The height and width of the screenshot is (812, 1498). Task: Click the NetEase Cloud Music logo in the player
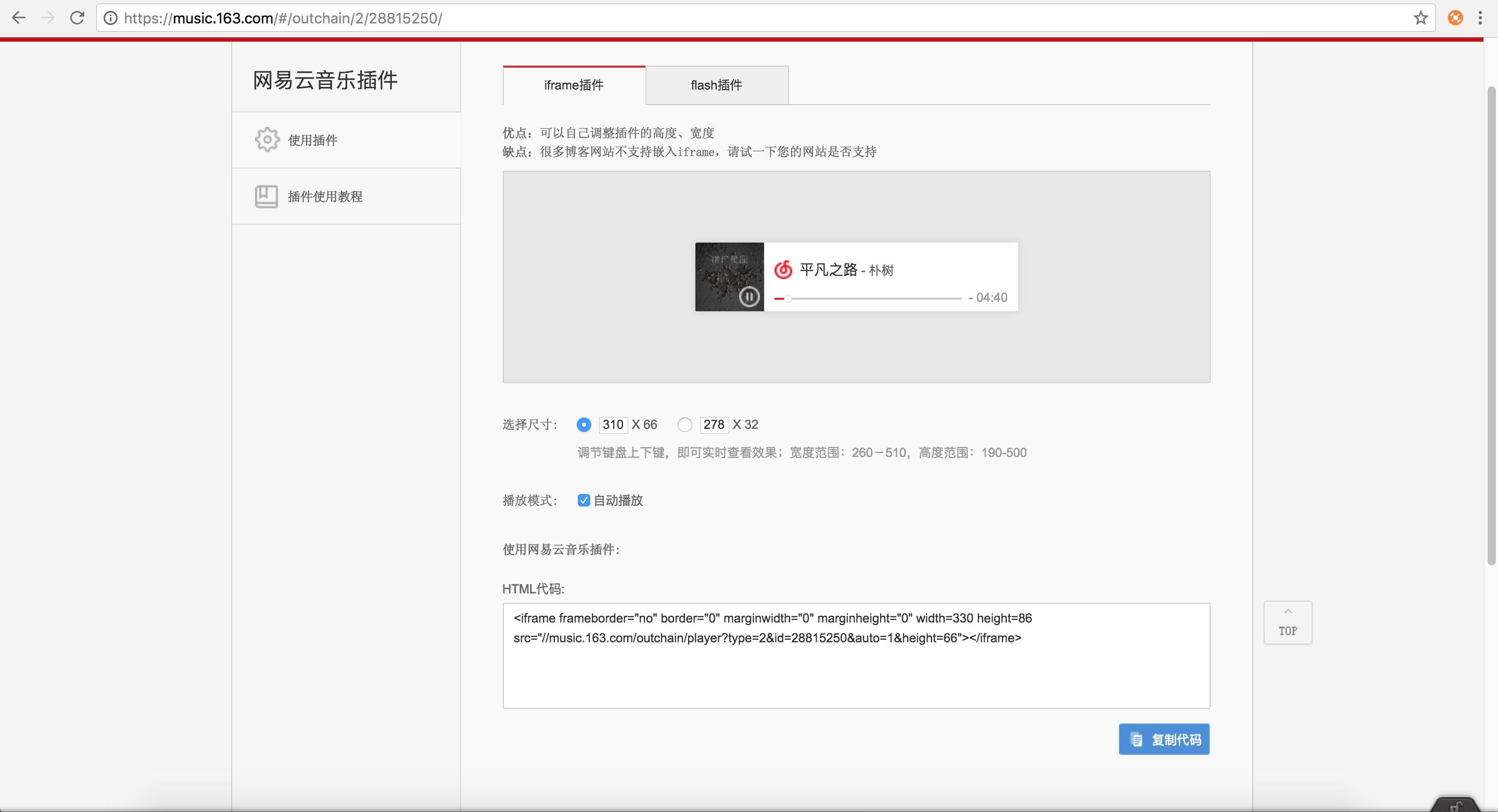(x=783, y=269)
